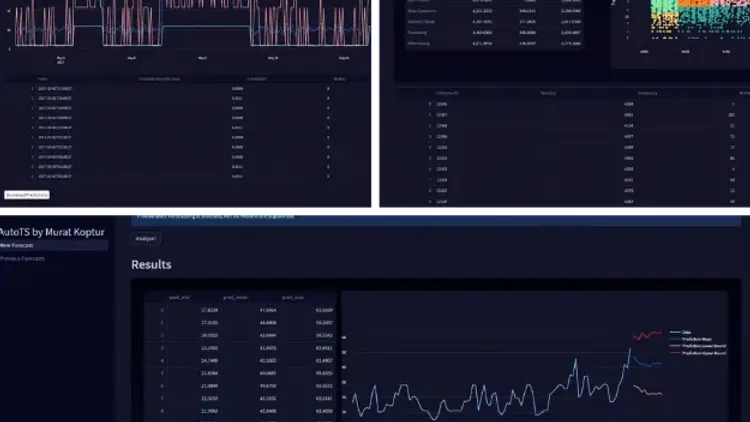Image resolution: width=750 pixels, height=422 pixels.
Task: Click the Recency column header
Action: 548,93
